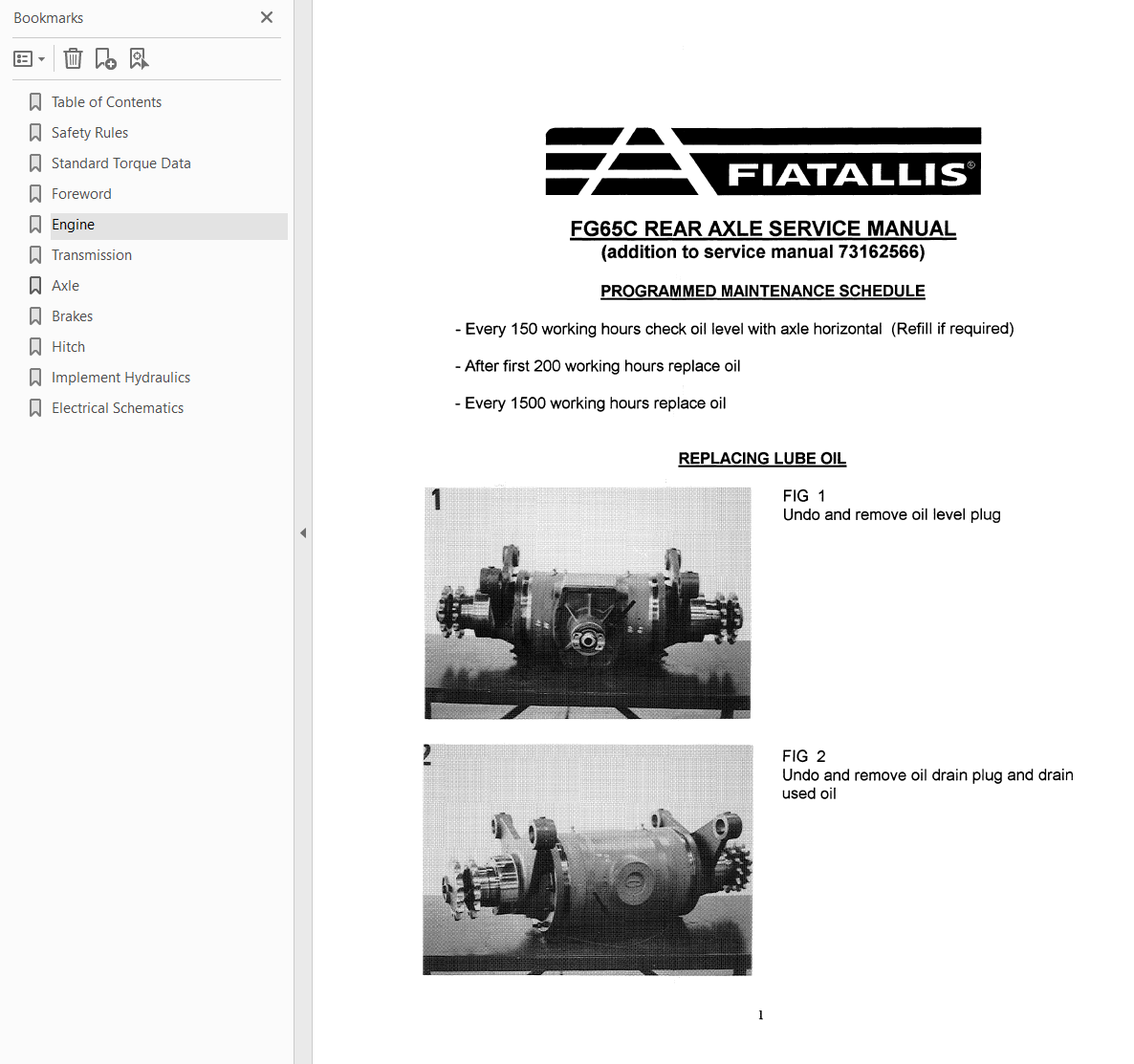The image size is (1134, 1064).
Task: Jump to Electrical Schematics bookmark
Action: 118,408
